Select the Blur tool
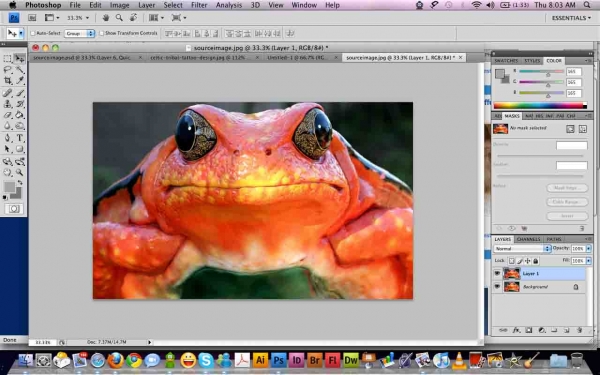Image resolution: width=600 pixels, height=375 pixels. (7, 126)
